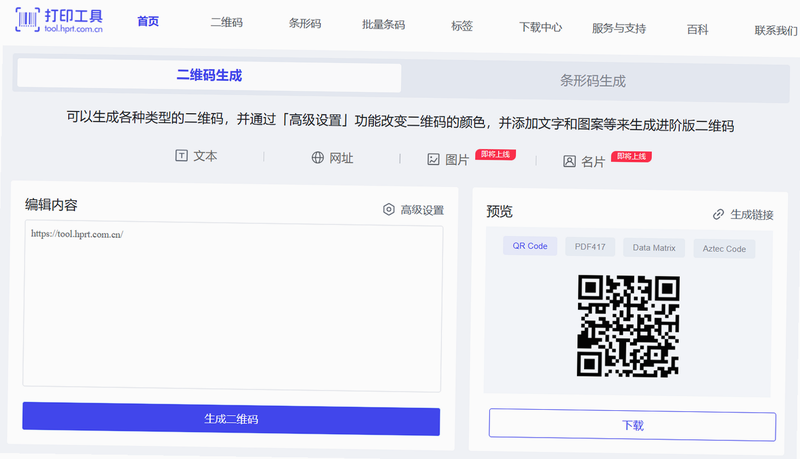Click the 下载 download button
The width and height of the screenshot is (800, 459).
(633, 425)
